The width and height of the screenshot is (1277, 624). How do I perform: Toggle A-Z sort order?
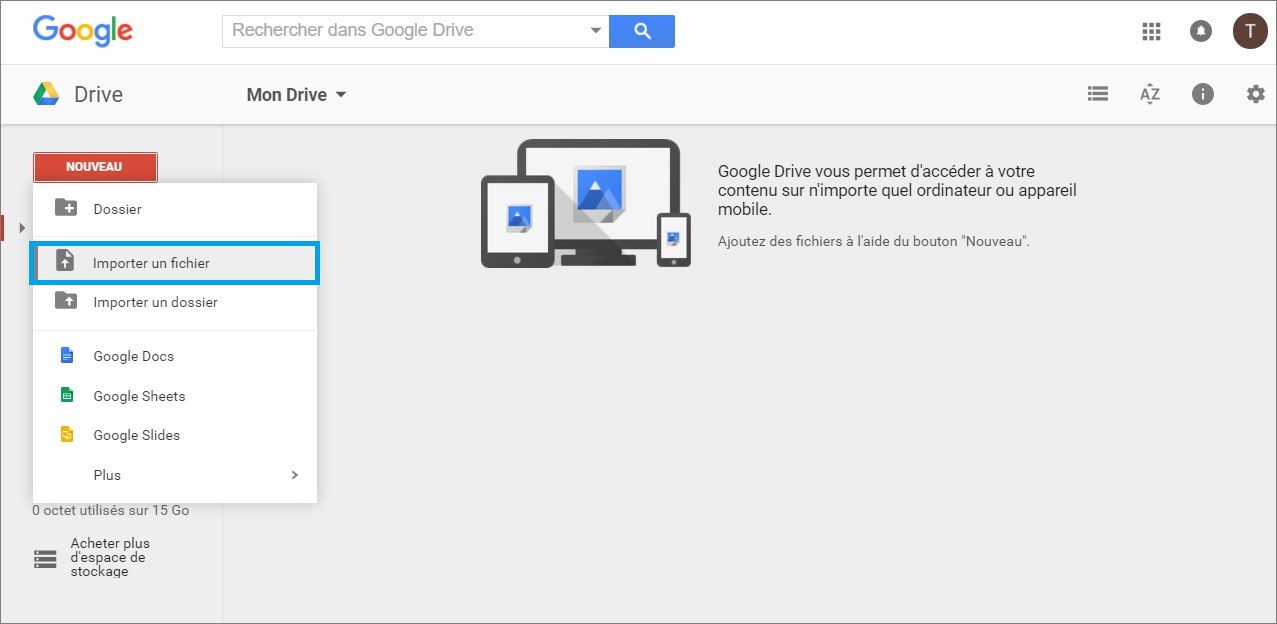click(x=1149, y=93)
